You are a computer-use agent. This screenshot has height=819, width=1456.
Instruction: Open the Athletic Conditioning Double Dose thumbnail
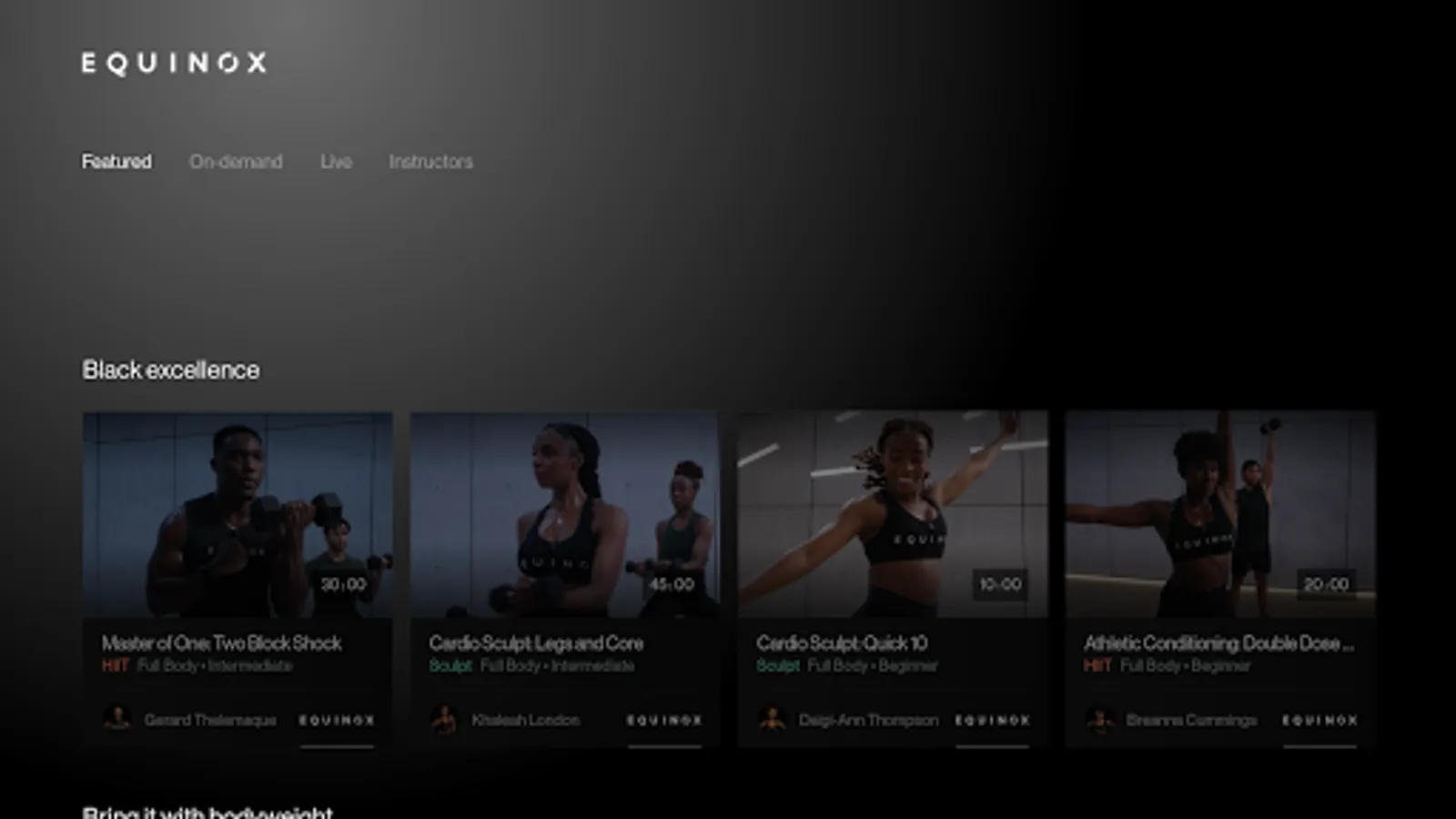click(1220, 514)
